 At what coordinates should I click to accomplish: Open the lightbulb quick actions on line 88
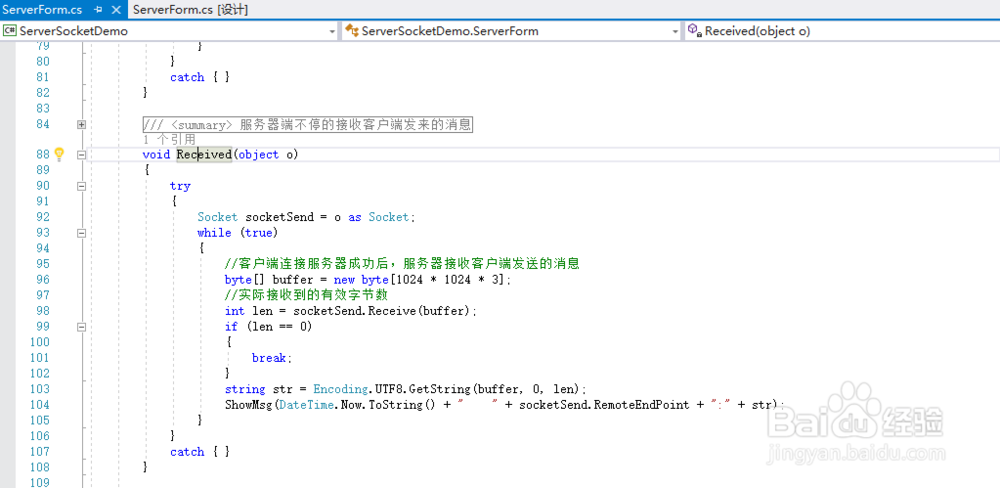tap(59, 154)
